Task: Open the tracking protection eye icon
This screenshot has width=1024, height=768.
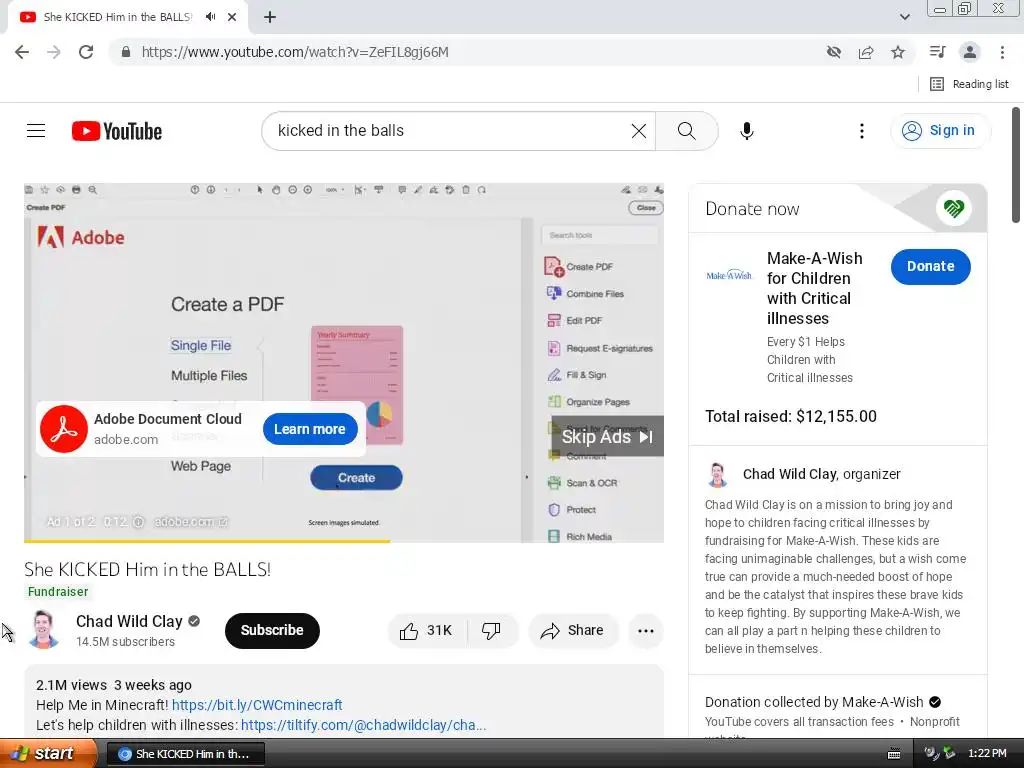Action: pos(833,52)
